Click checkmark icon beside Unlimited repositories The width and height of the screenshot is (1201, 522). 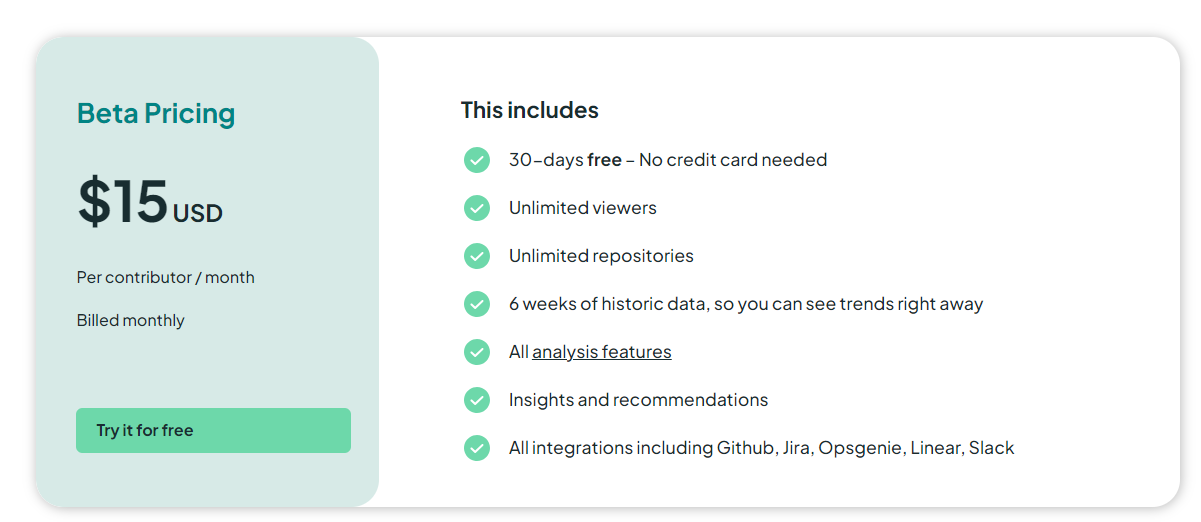pyautogui.click(x=477, y=256)
